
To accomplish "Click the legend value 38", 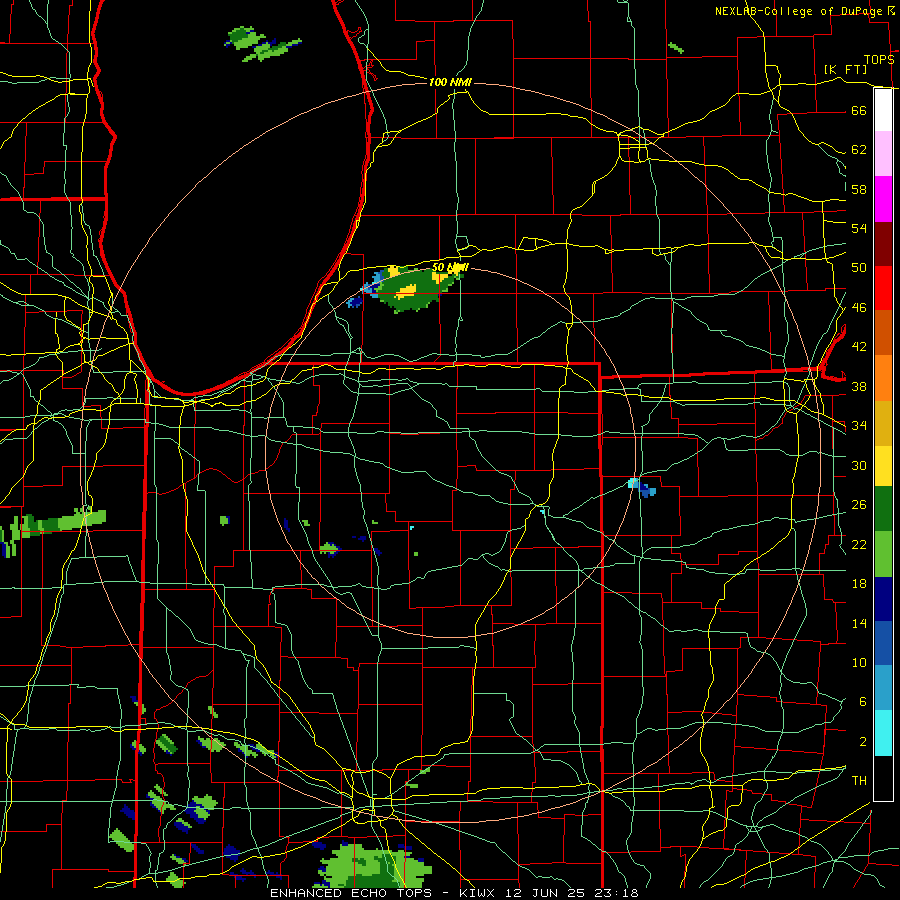I will pos(859,387).
